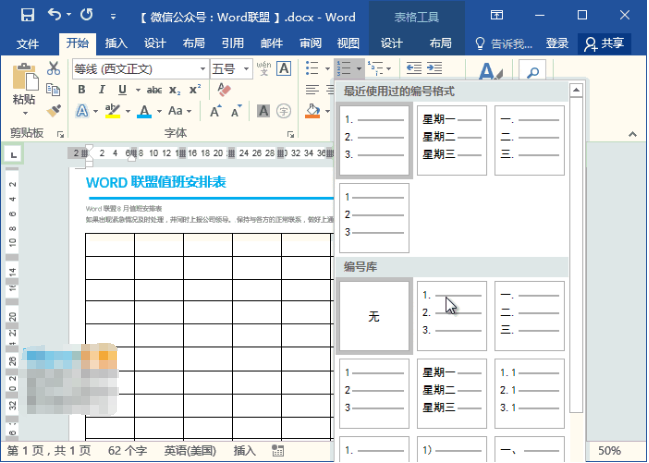The image size is (649, 463).
Task: Select the Format Painter brush icon
Action: coord(53,110)
